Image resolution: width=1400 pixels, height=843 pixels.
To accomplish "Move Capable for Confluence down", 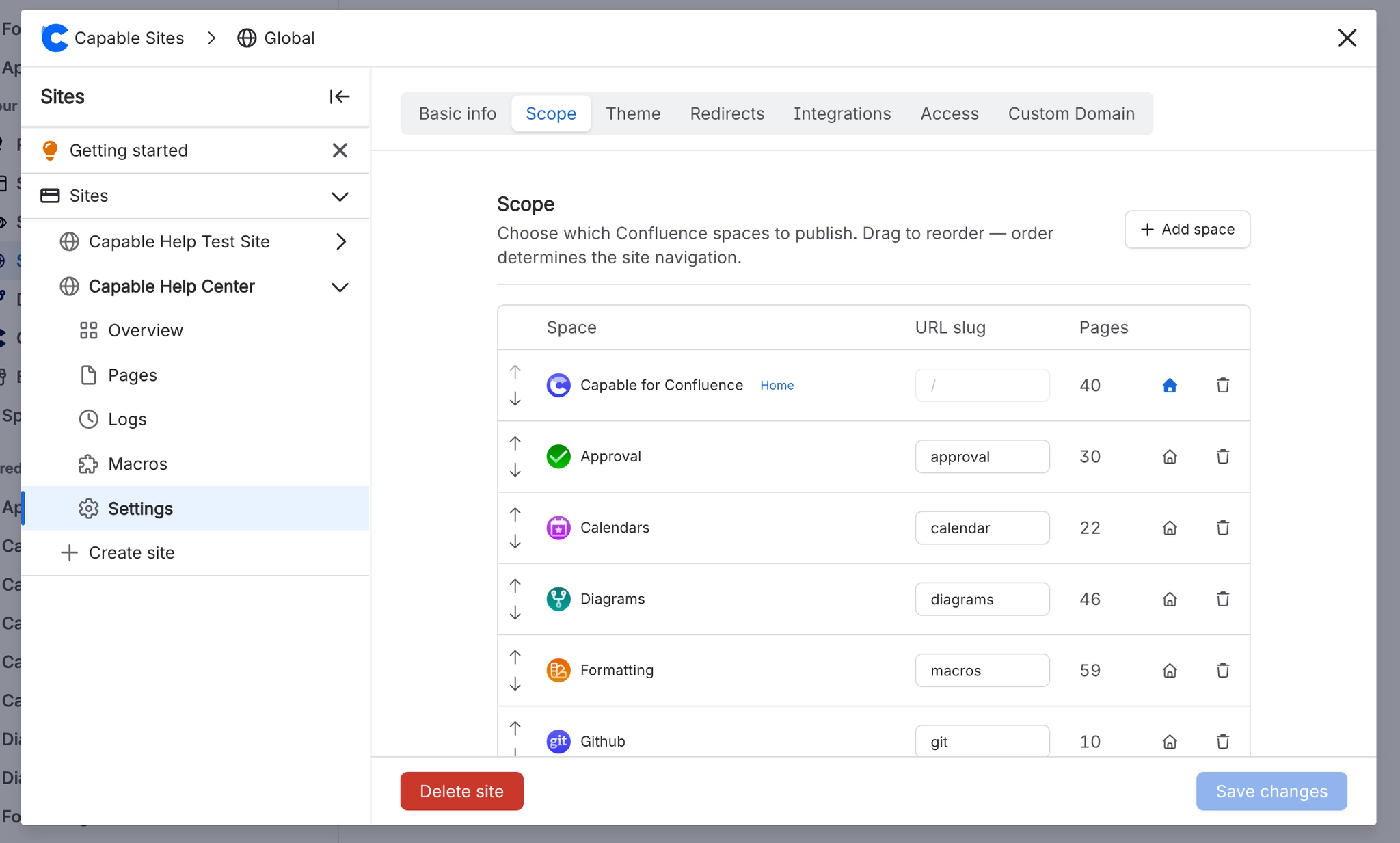I will 515,399.
